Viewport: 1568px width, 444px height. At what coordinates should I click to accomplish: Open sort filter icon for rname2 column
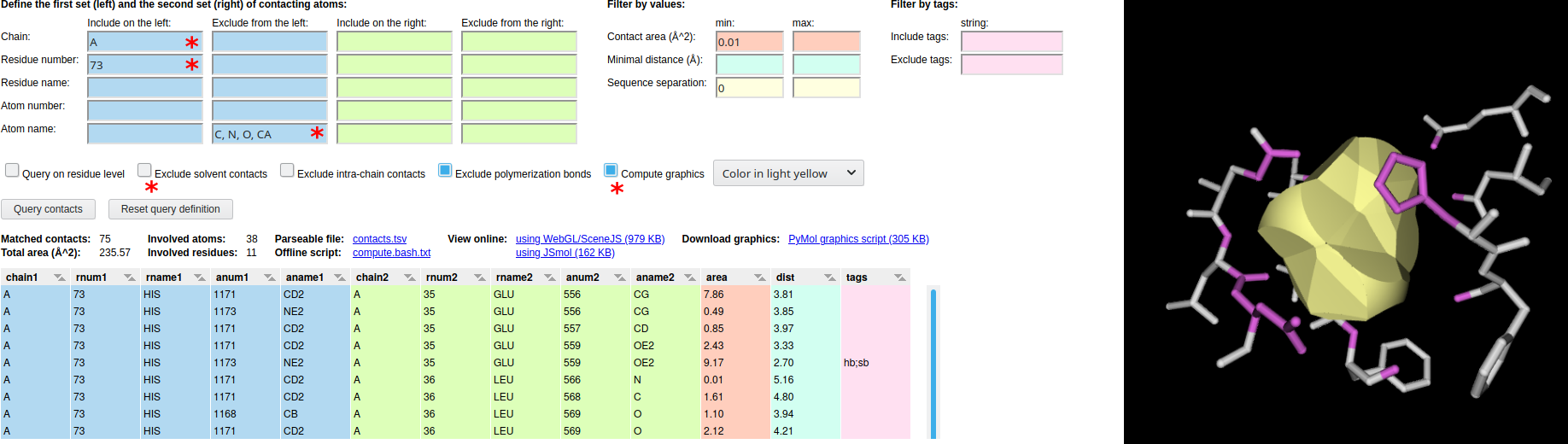point(550,277)
